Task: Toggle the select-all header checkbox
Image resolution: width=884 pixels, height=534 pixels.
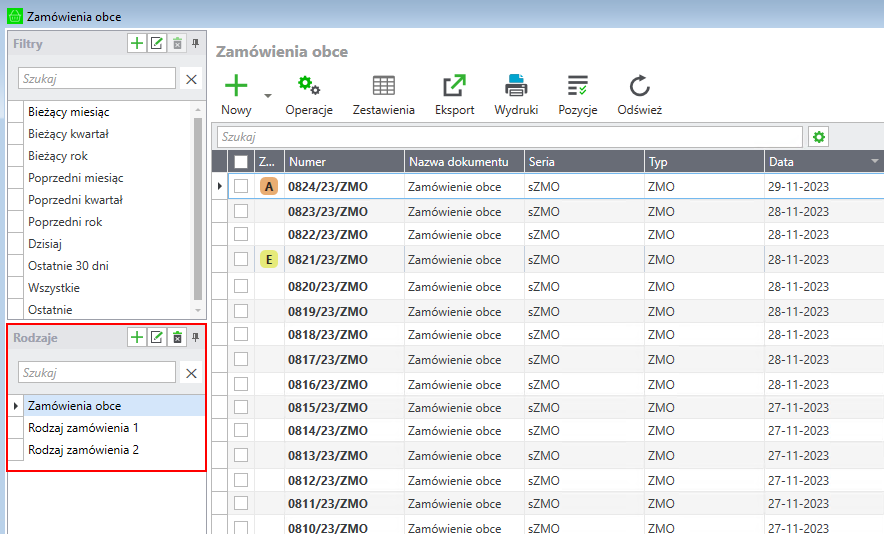Action: click(241, 162)
